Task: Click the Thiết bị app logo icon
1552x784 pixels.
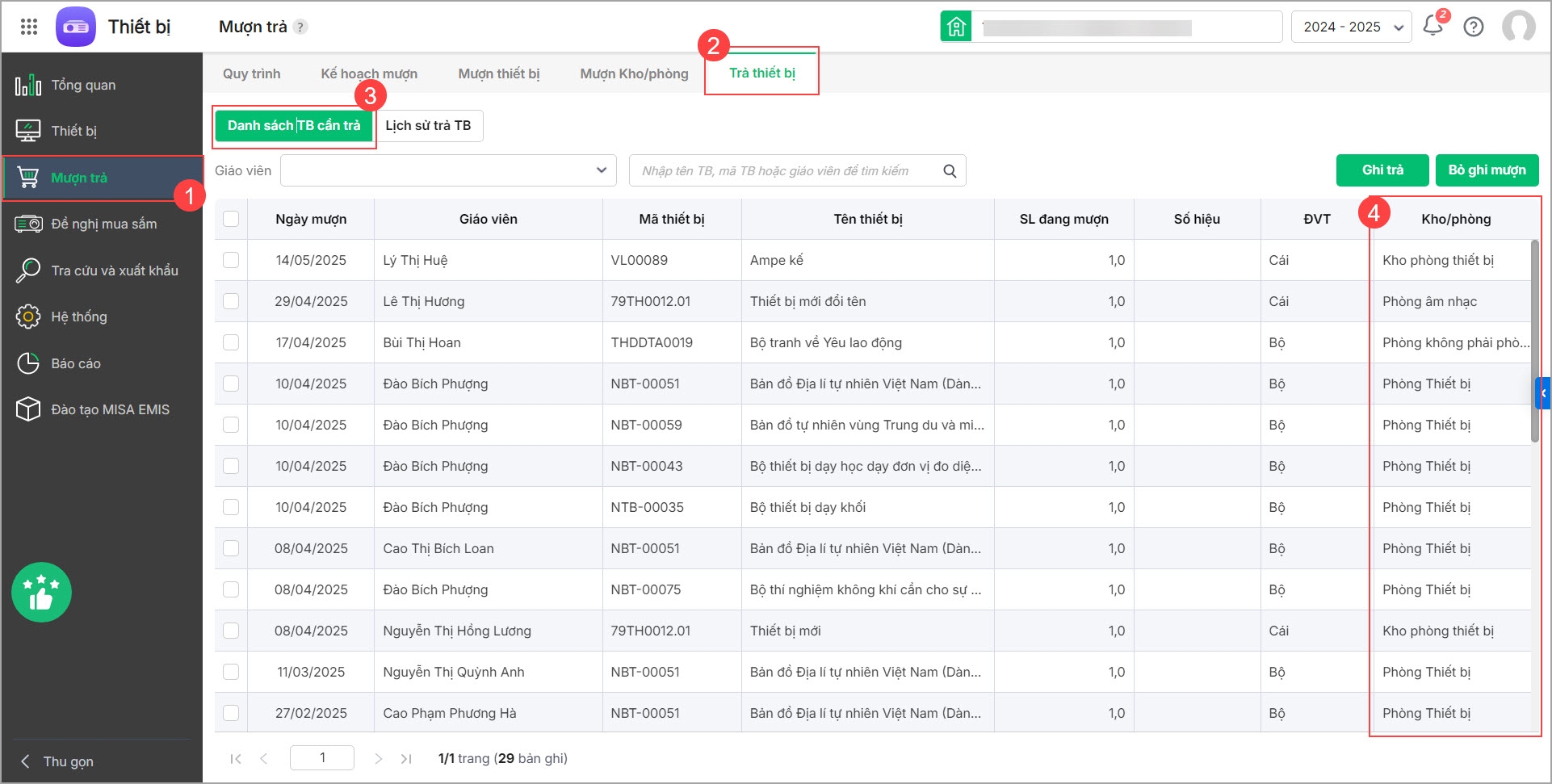Action: tap(76, 27)
